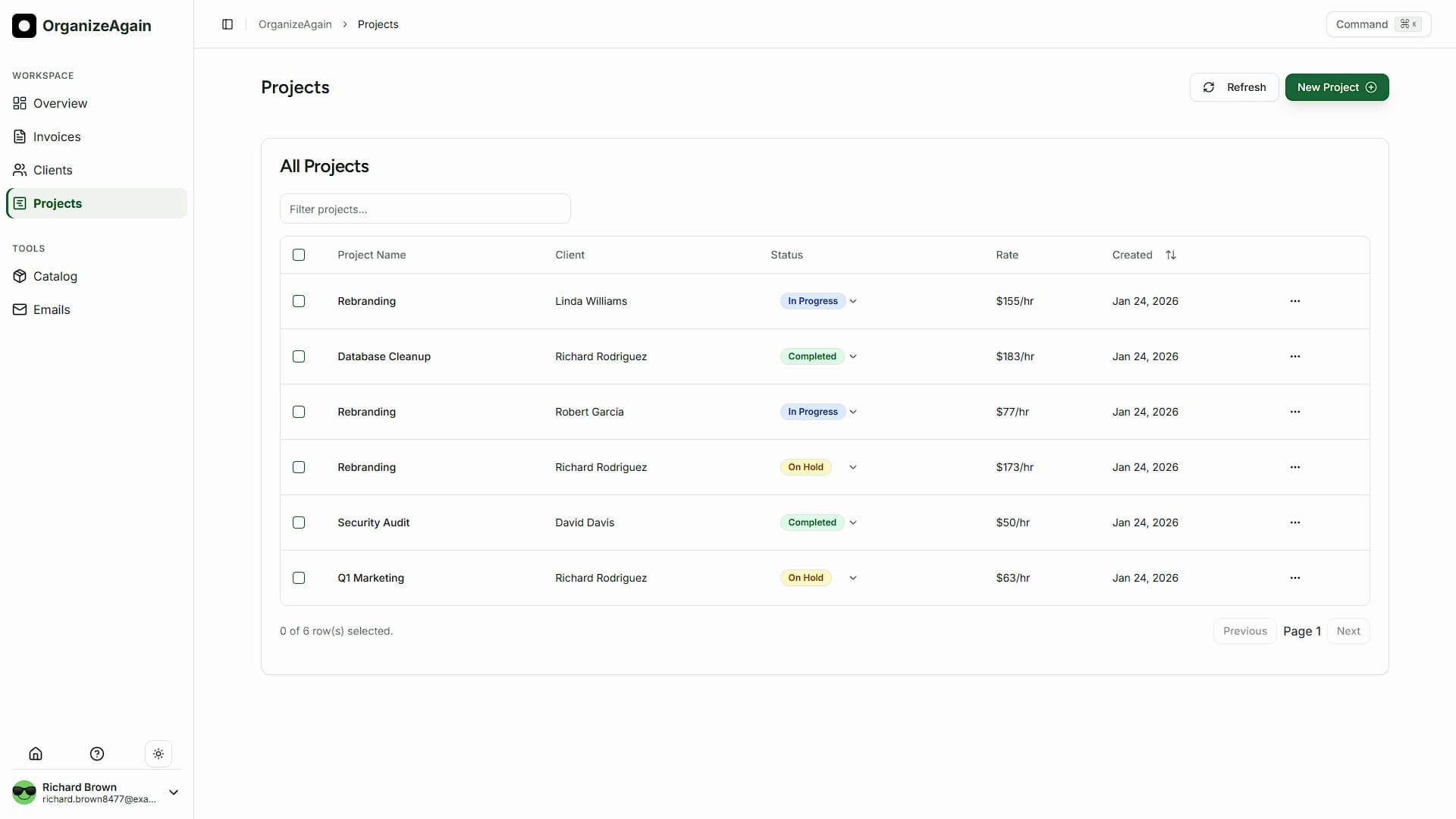
Task: Expand the On Hold status for Q1 Marketing
Action: [852, 578]
